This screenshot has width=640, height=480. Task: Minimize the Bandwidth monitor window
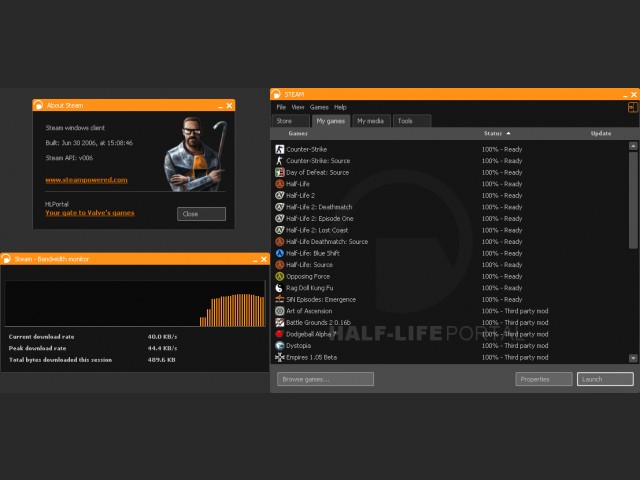pyautogui.click(x=255, y=260)
